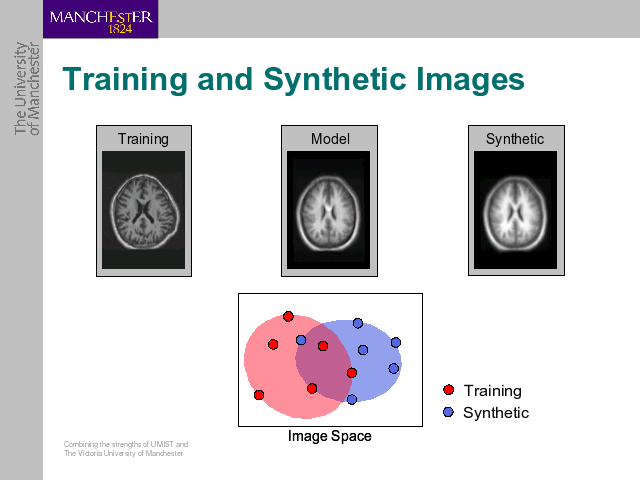
Task: Click the Synthetic panel label
Action: 515,139
